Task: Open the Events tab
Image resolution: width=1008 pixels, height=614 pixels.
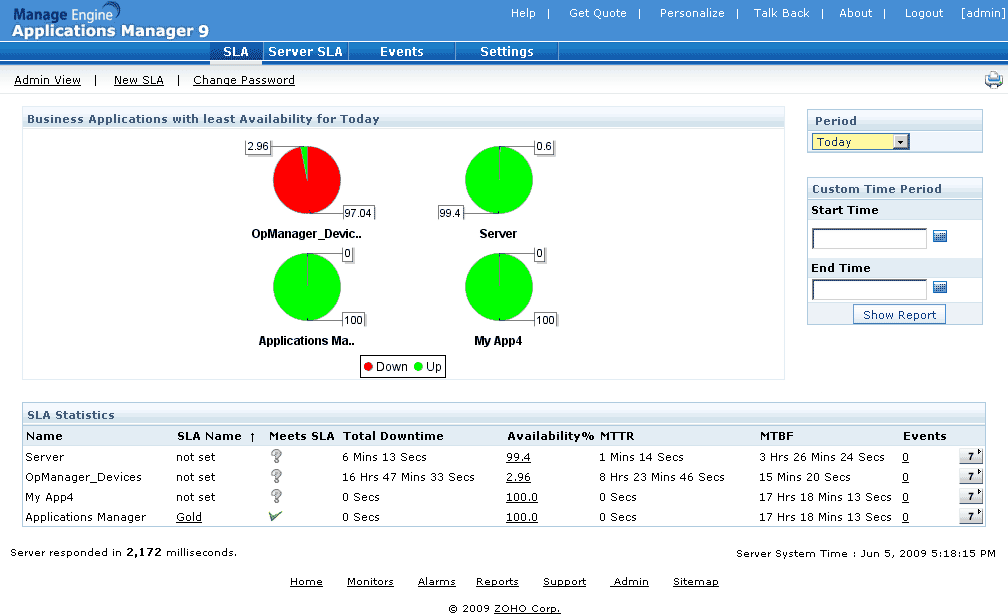Action: 402,51
